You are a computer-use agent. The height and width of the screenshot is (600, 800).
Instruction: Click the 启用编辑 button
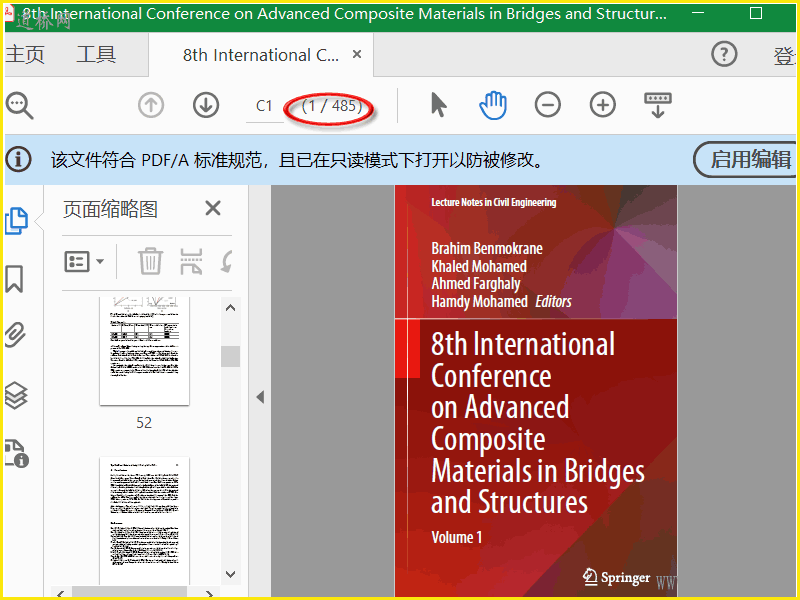(746, 160)
